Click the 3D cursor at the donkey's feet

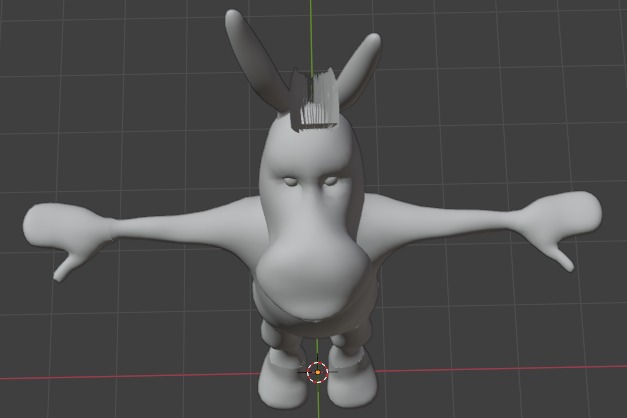tap(317, 372)
